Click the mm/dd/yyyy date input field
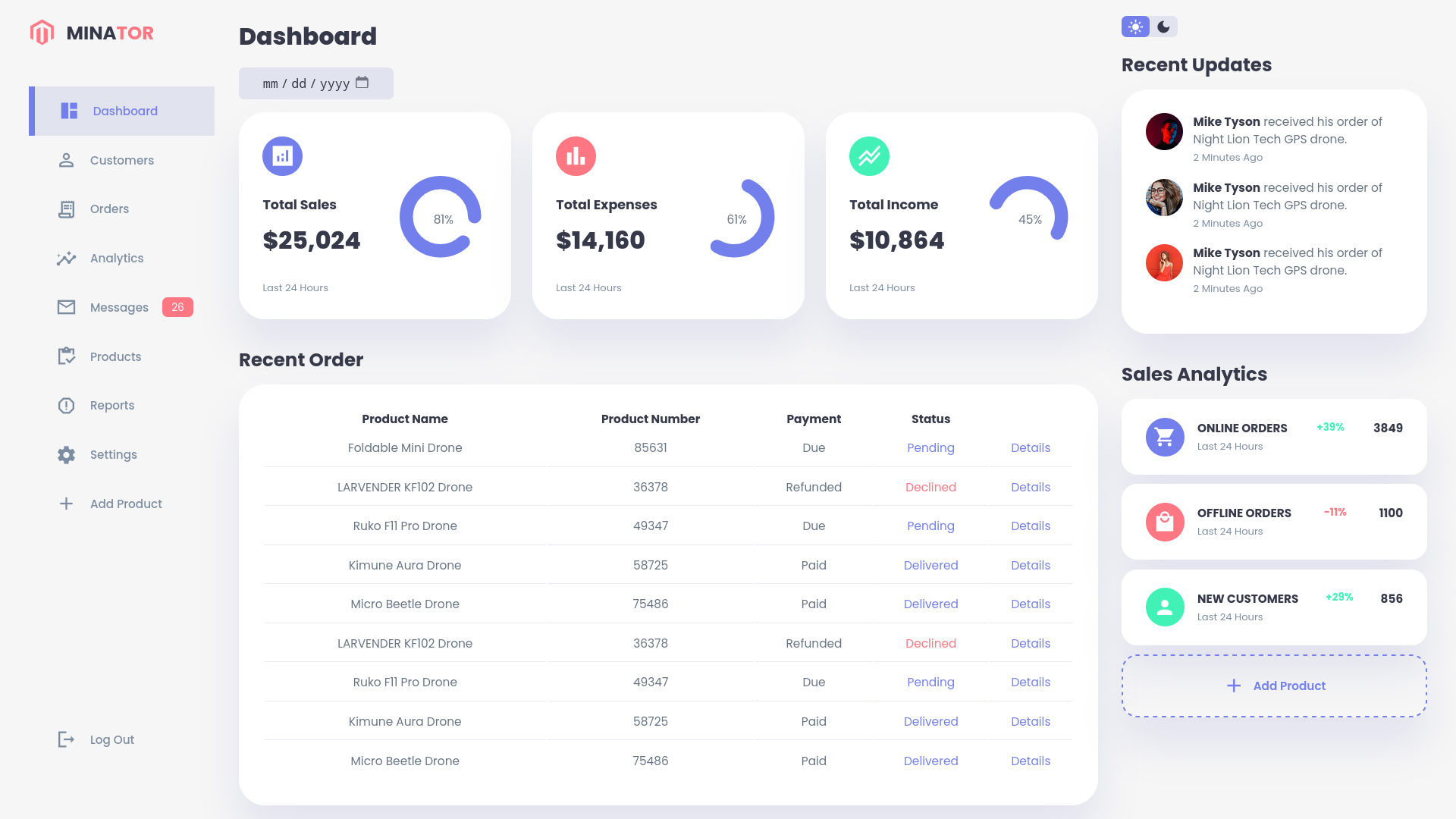This screenshot has width=1456, height=819. coord(316,83)
